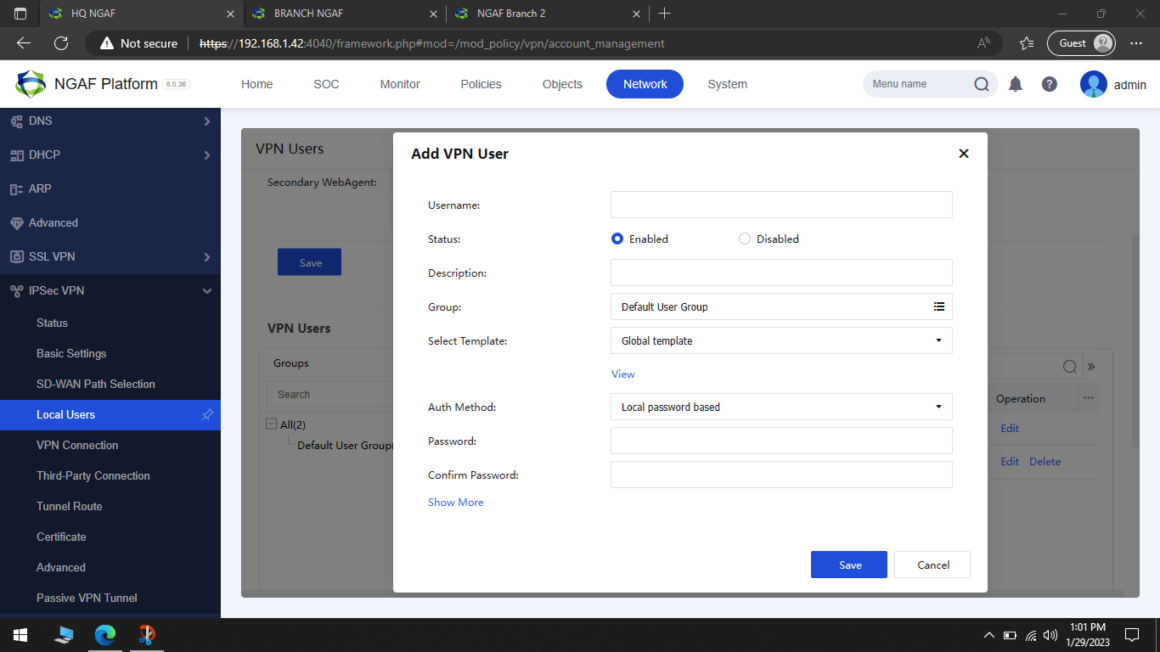Cancel the Add VPN User dialog
This screenshot has width=1160, height=652.
[x=932, y=564]
